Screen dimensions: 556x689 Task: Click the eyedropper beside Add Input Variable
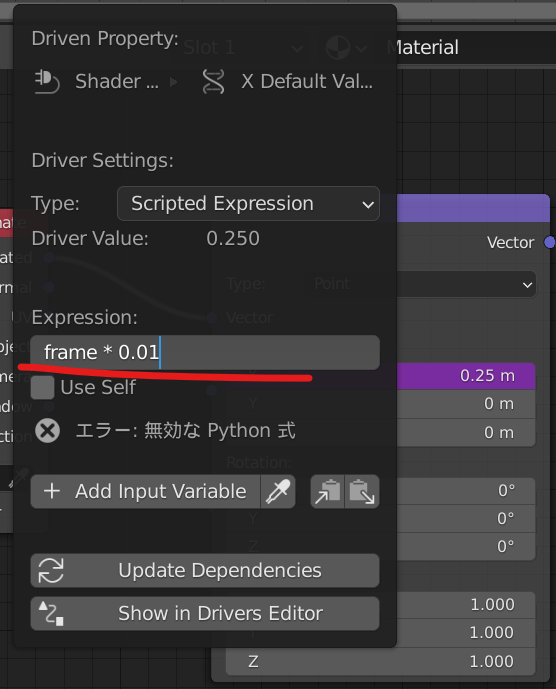point(278,491)
